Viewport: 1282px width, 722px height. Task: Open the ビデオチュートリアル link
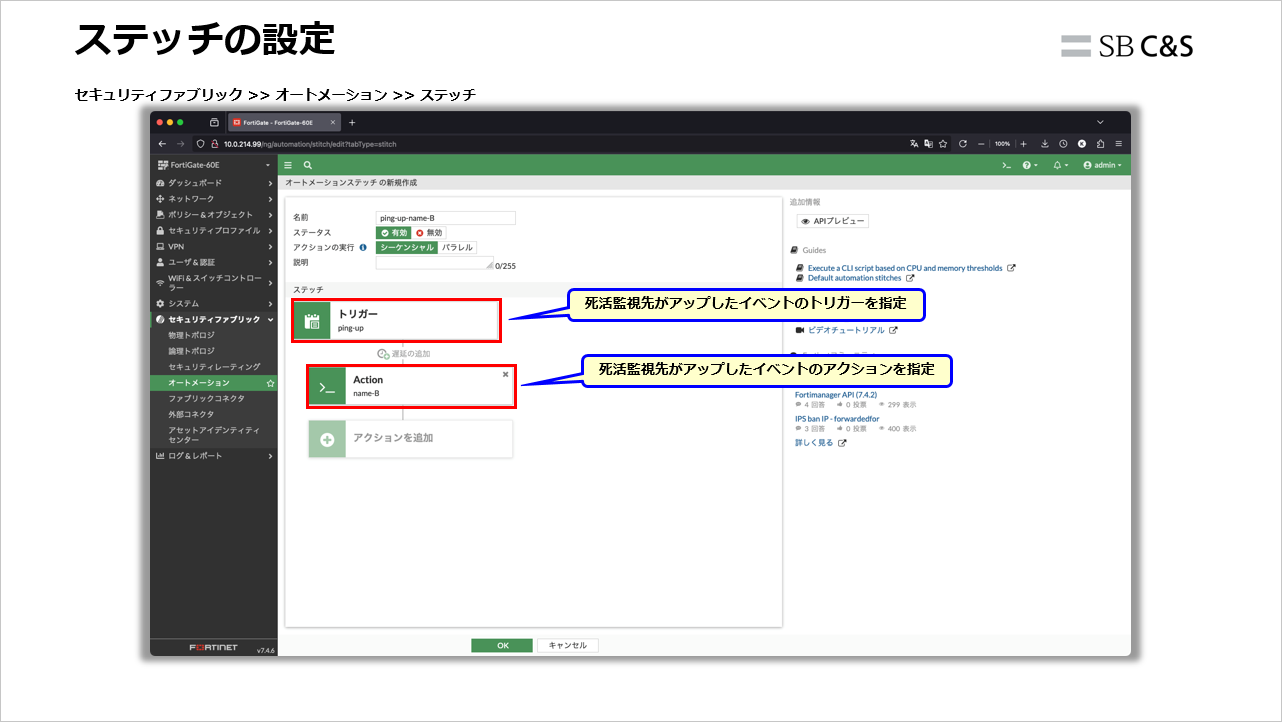tap(847, 330)
